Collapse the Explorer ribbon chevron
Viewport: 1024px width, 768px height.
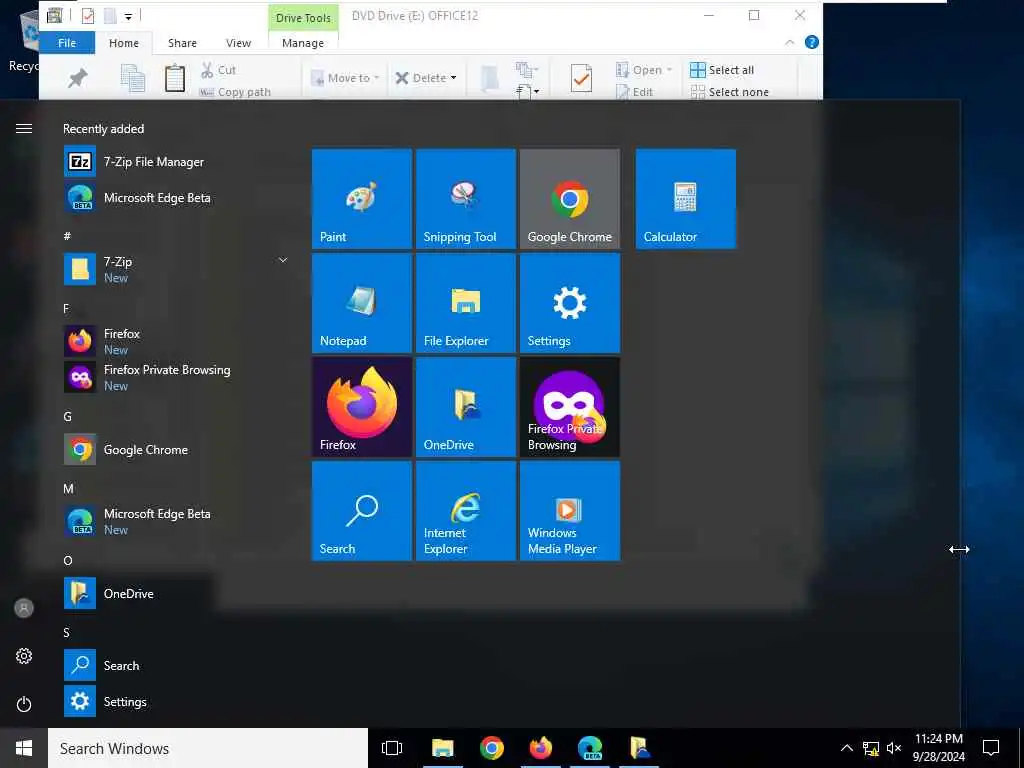(x=790, y=42)
